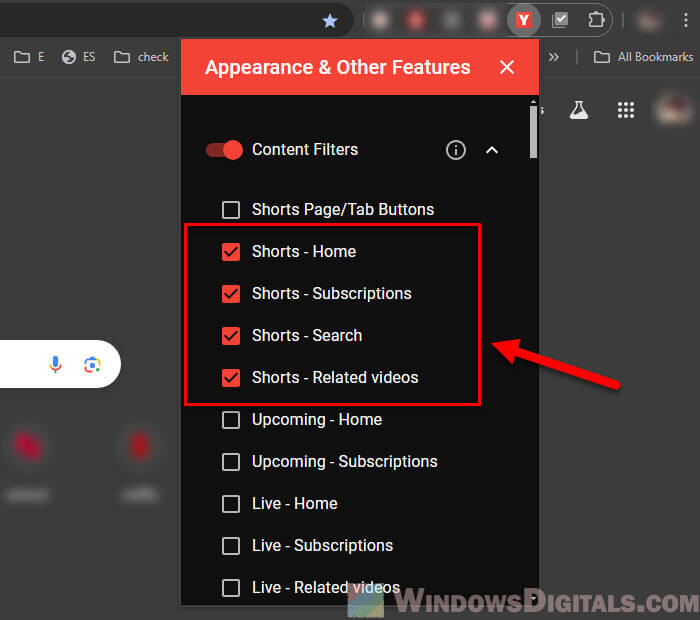Open the All Bookmarks folder

643,57
